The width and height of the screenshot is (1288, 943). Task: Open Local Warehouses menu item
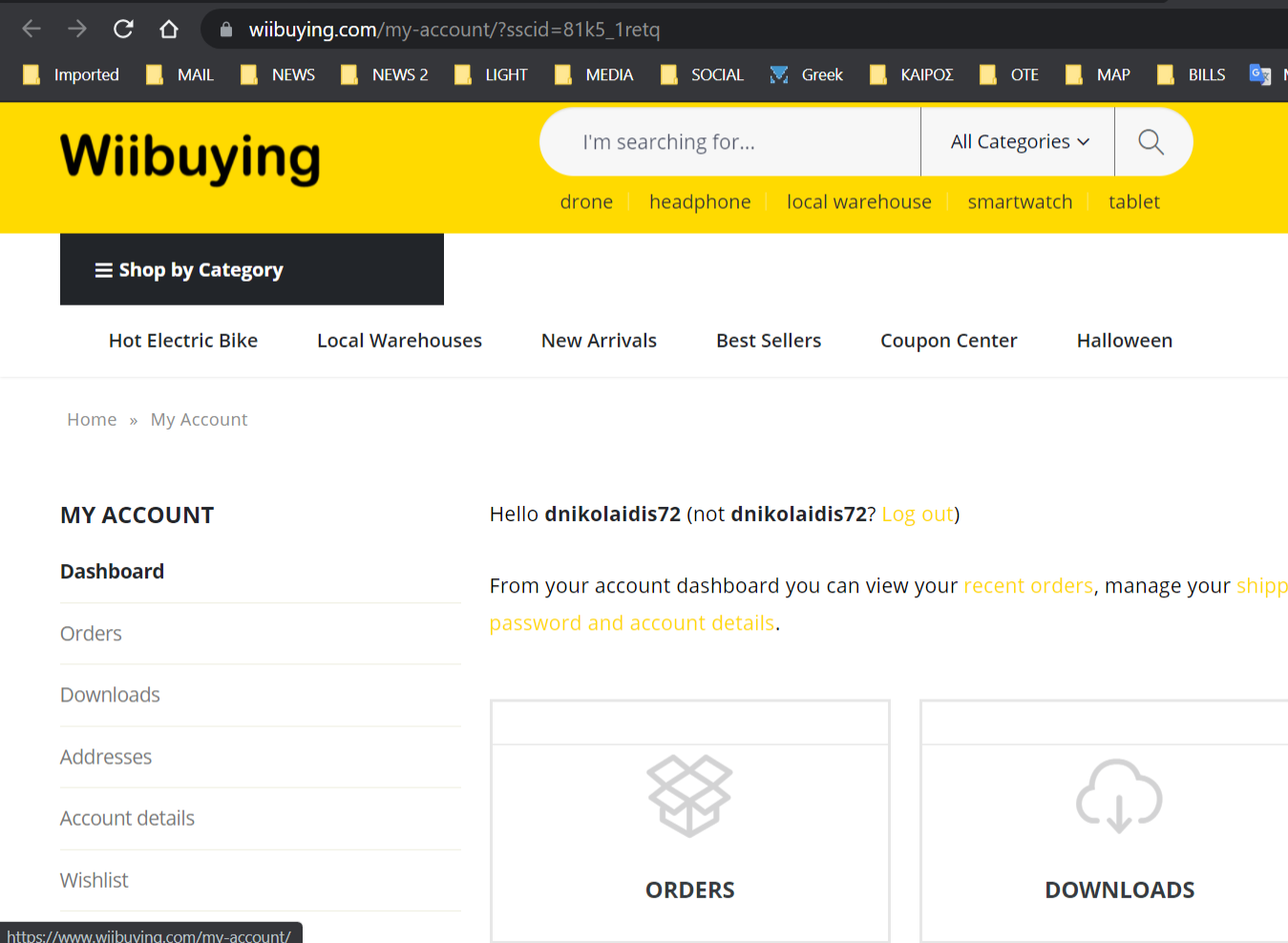click(x=399, y=341)
